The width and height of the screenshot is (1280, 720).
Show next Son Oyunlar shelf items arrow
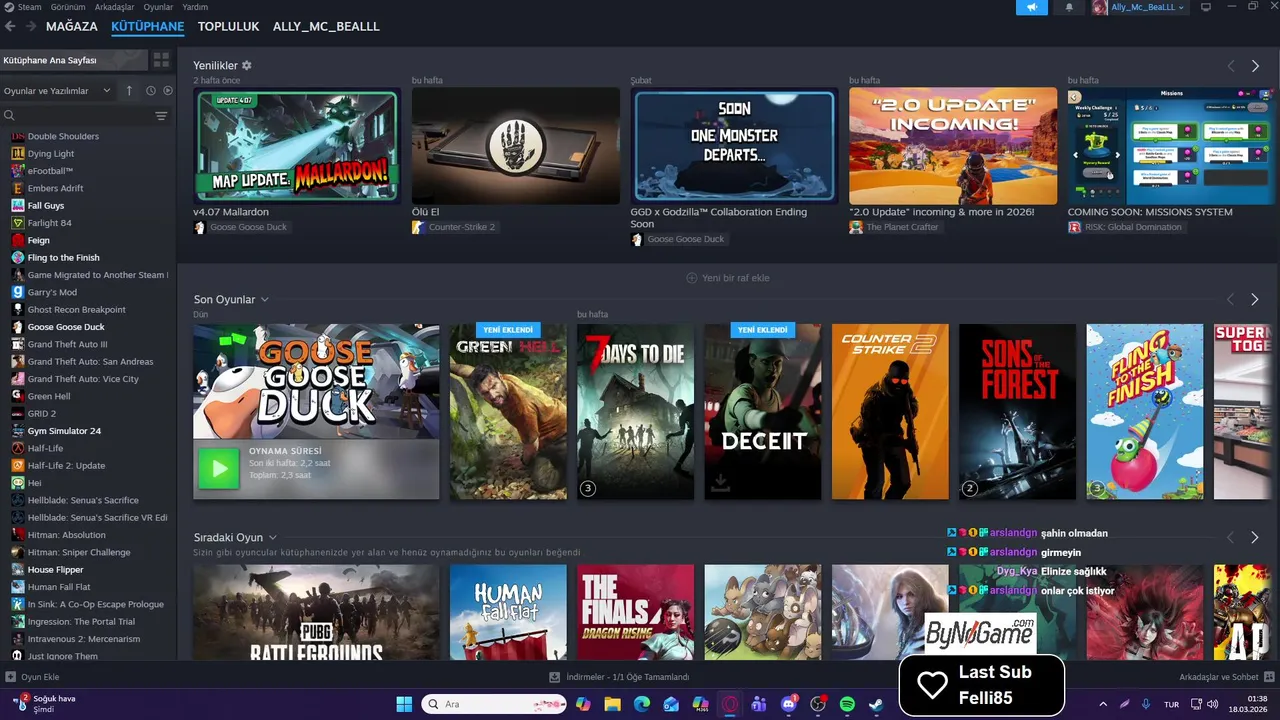tap(1255, 300)
